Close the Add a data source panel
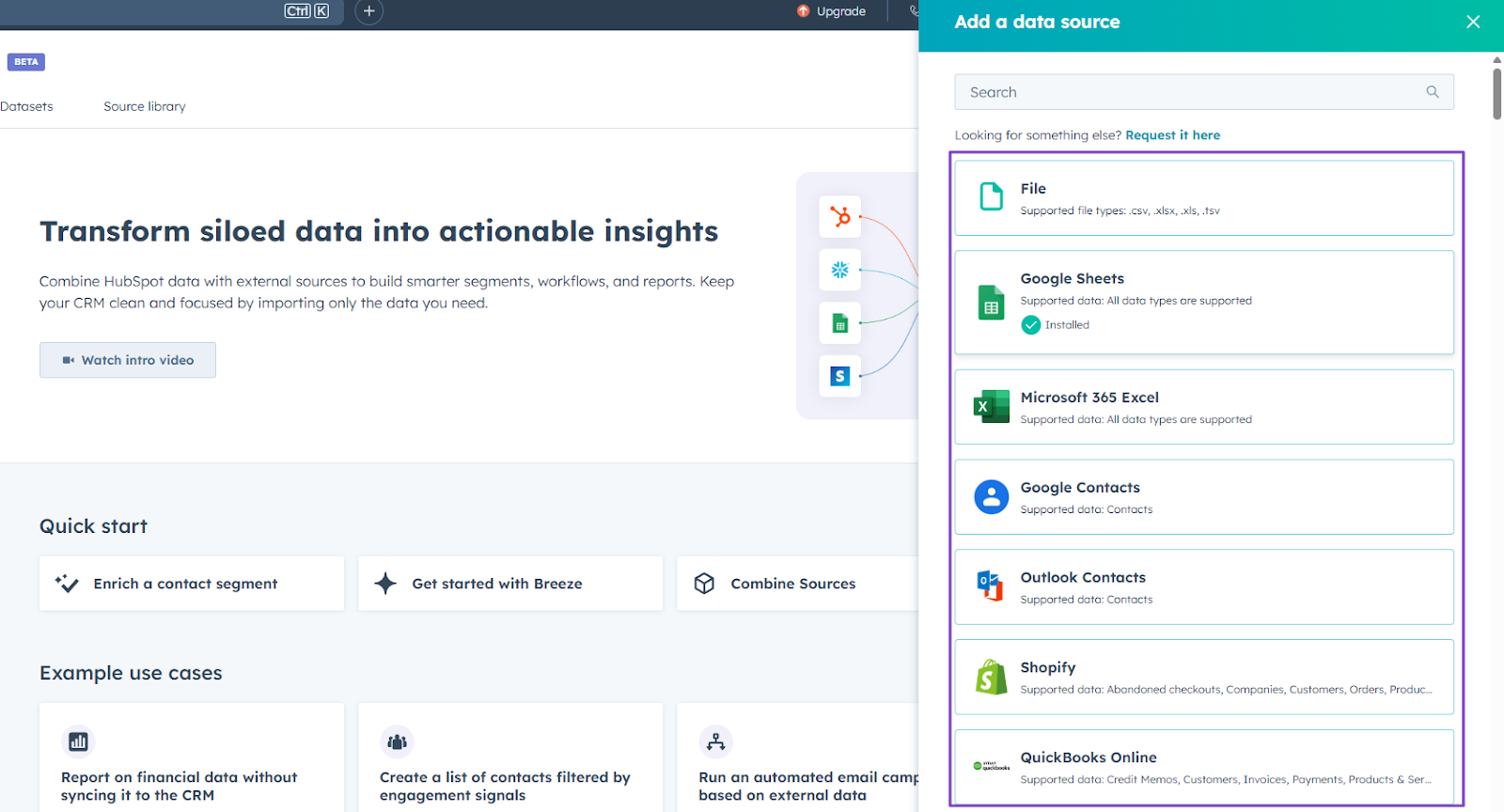This screenshot has width=1504, height=812. click(1473, 22)
